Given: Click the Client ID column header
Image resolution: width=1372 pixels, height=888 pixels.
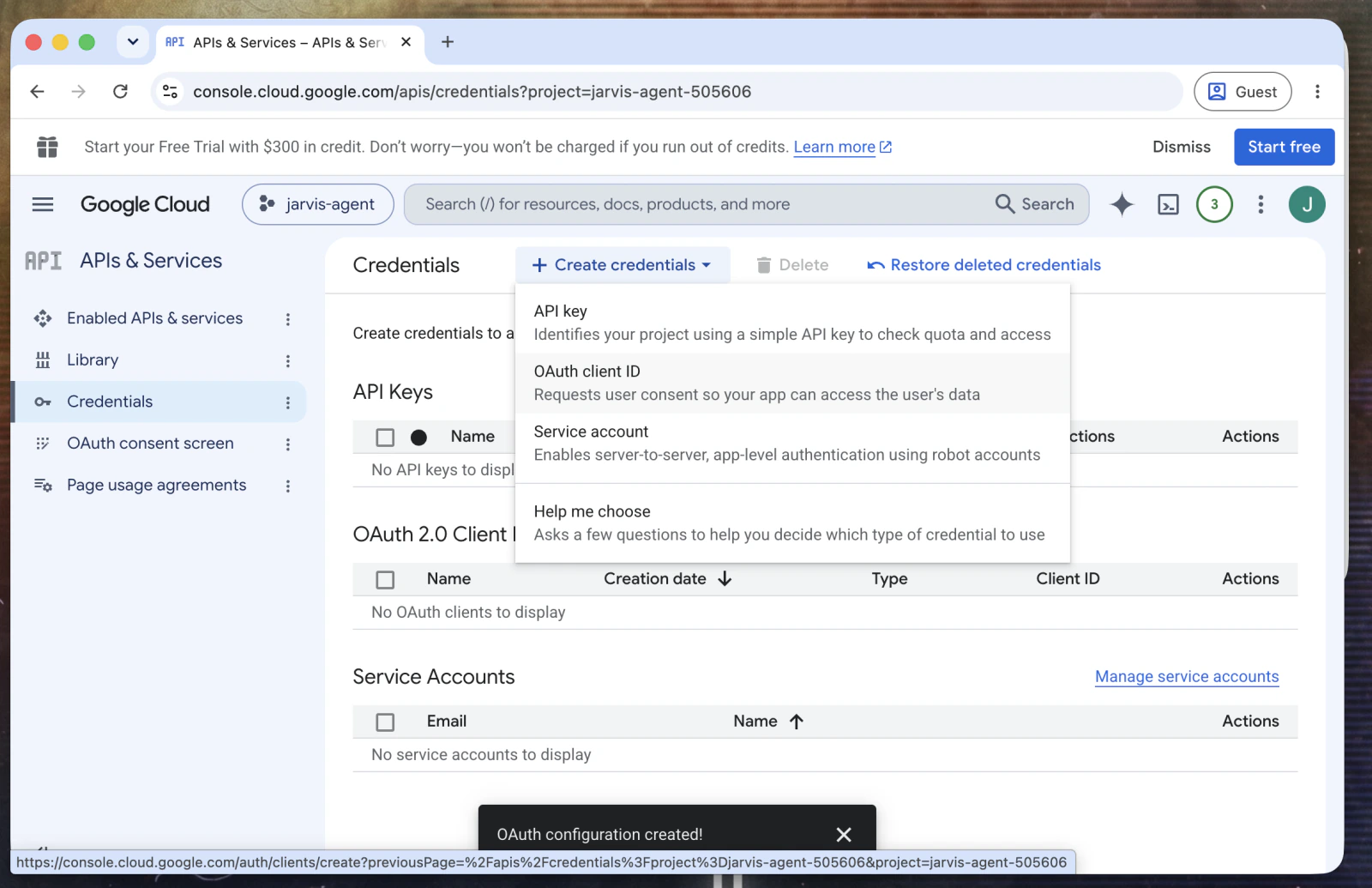Looking at the screenshot, I should (1068, 579).
